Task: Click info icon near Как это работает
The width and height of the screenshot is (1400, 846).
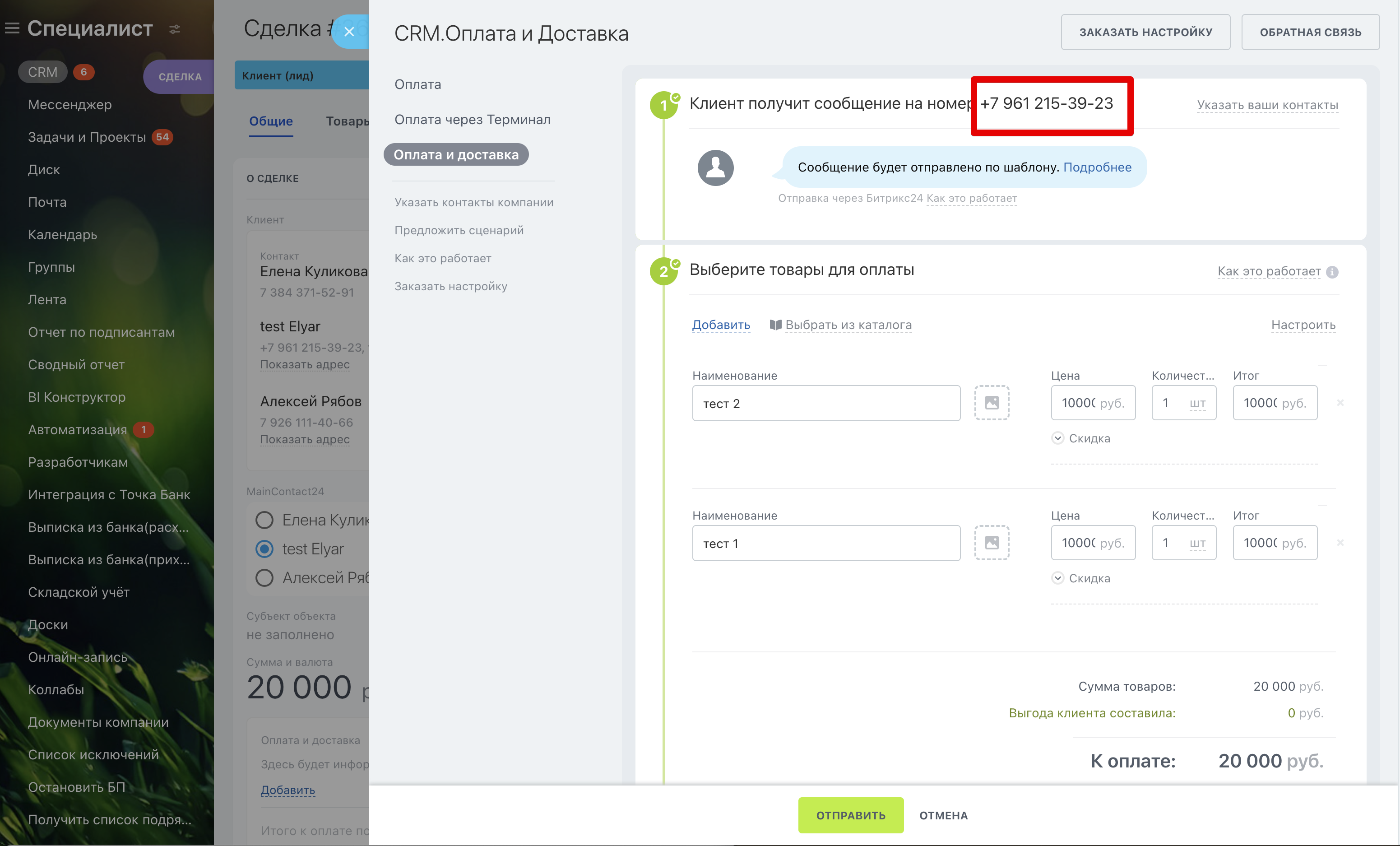Action: click(1332, 272)
